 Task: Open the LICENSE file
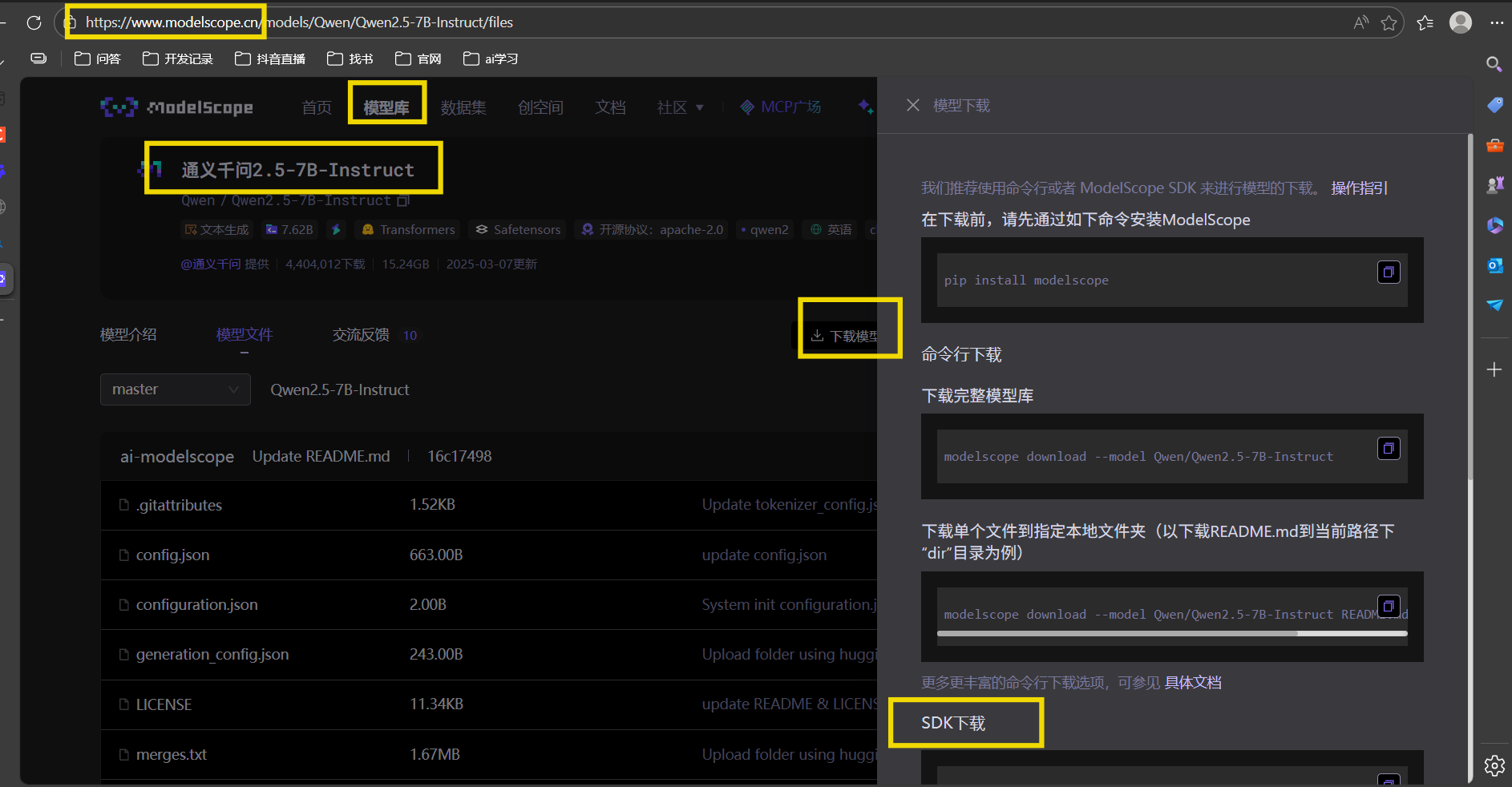click(x=164, y=705)
